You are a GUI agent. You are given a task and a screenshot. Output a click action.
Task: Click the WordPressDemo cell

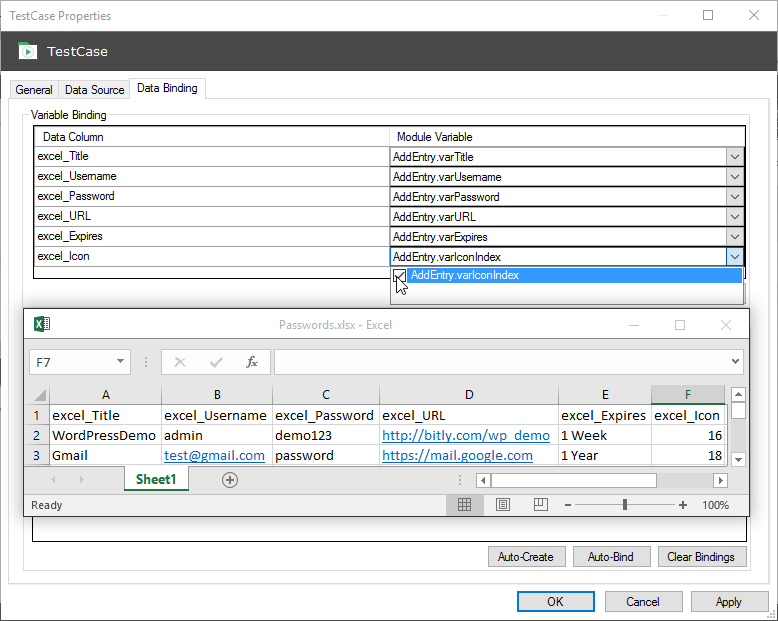[x=105, y=435]
